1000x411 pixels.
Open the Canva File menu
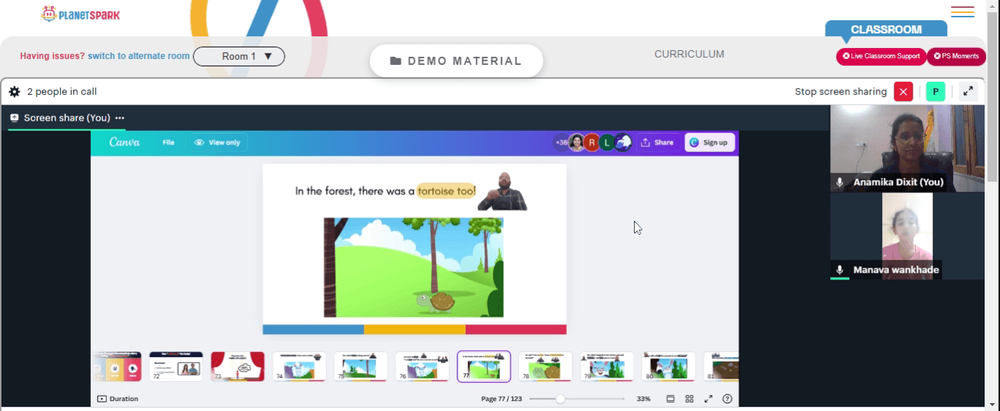(168, 142)
